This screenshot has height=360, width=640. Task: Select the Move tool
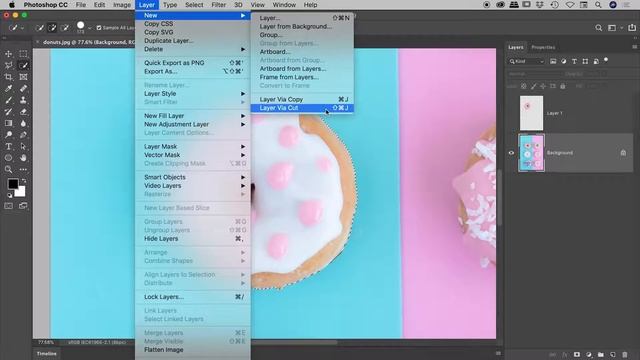(x=8, y=54)
